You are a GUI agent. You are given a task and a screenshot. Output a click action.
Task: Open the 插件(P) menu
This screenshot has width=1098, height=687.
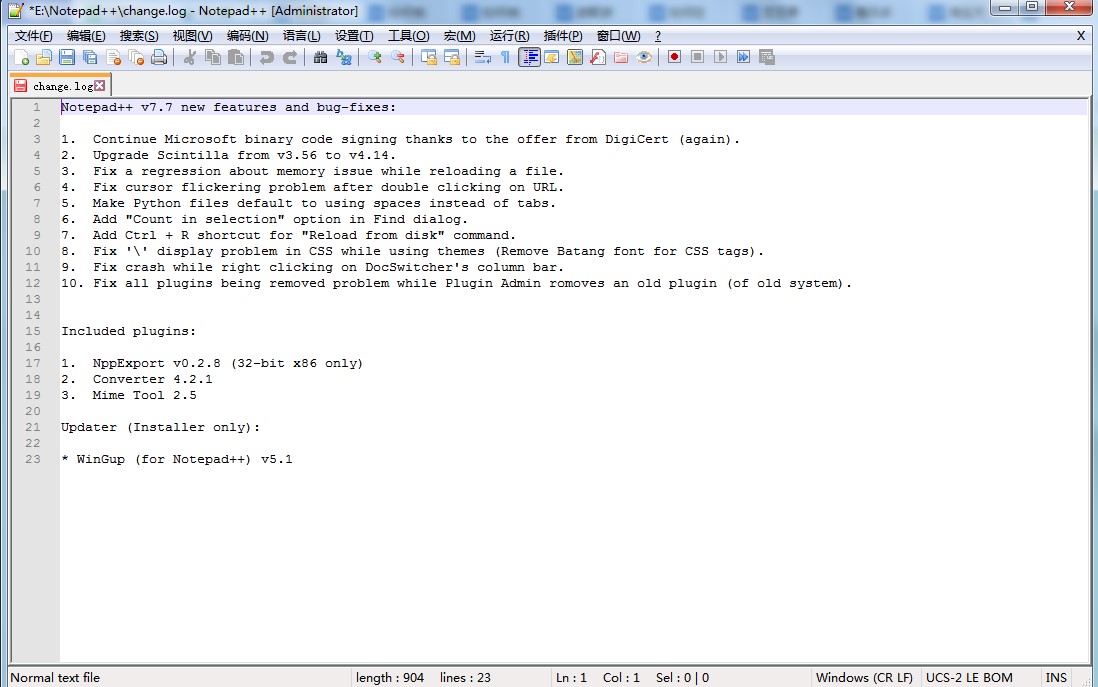562,35
